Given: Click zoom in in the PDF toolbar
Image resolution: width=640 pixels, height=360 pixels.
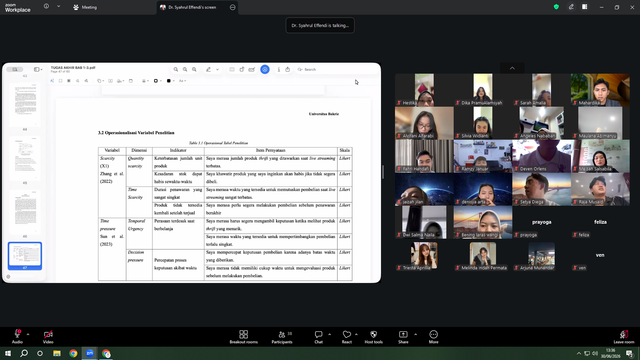Looking at the screenshot, I should point(194,69).
